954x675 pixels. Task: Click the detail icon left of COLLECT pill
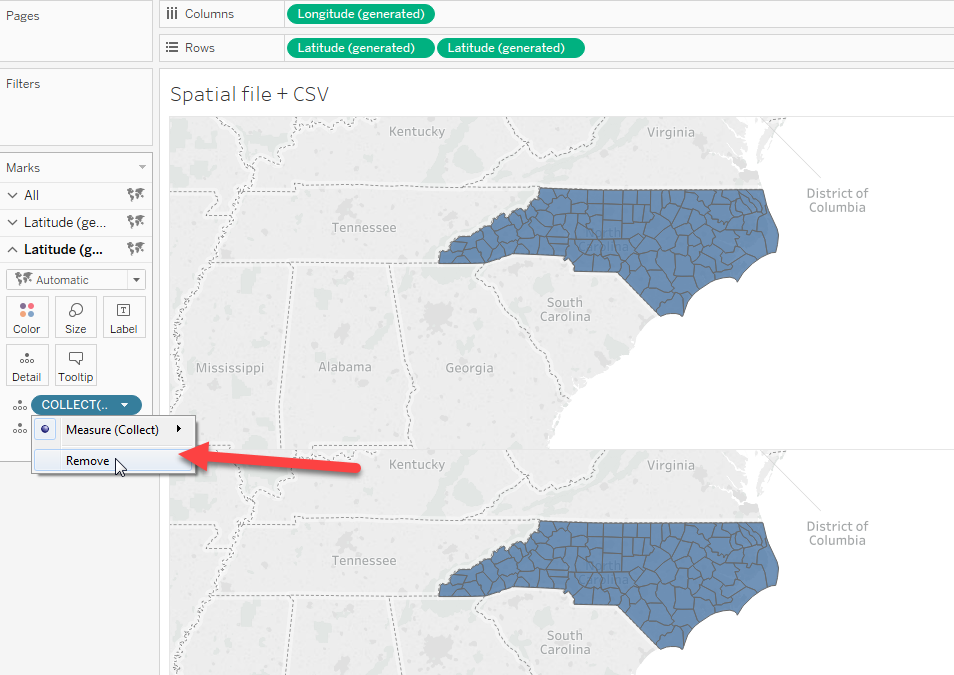(x=18, y=405)
